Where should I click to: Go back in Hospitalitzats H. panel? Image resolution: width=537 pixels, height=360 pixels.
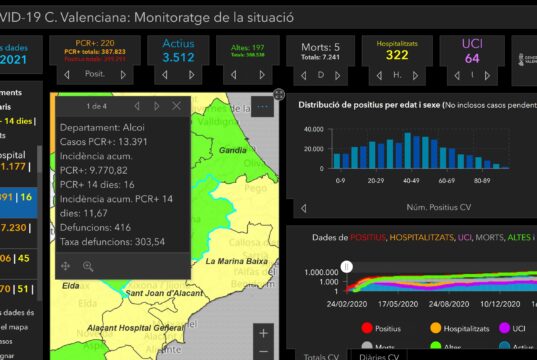tap(379, 75)
